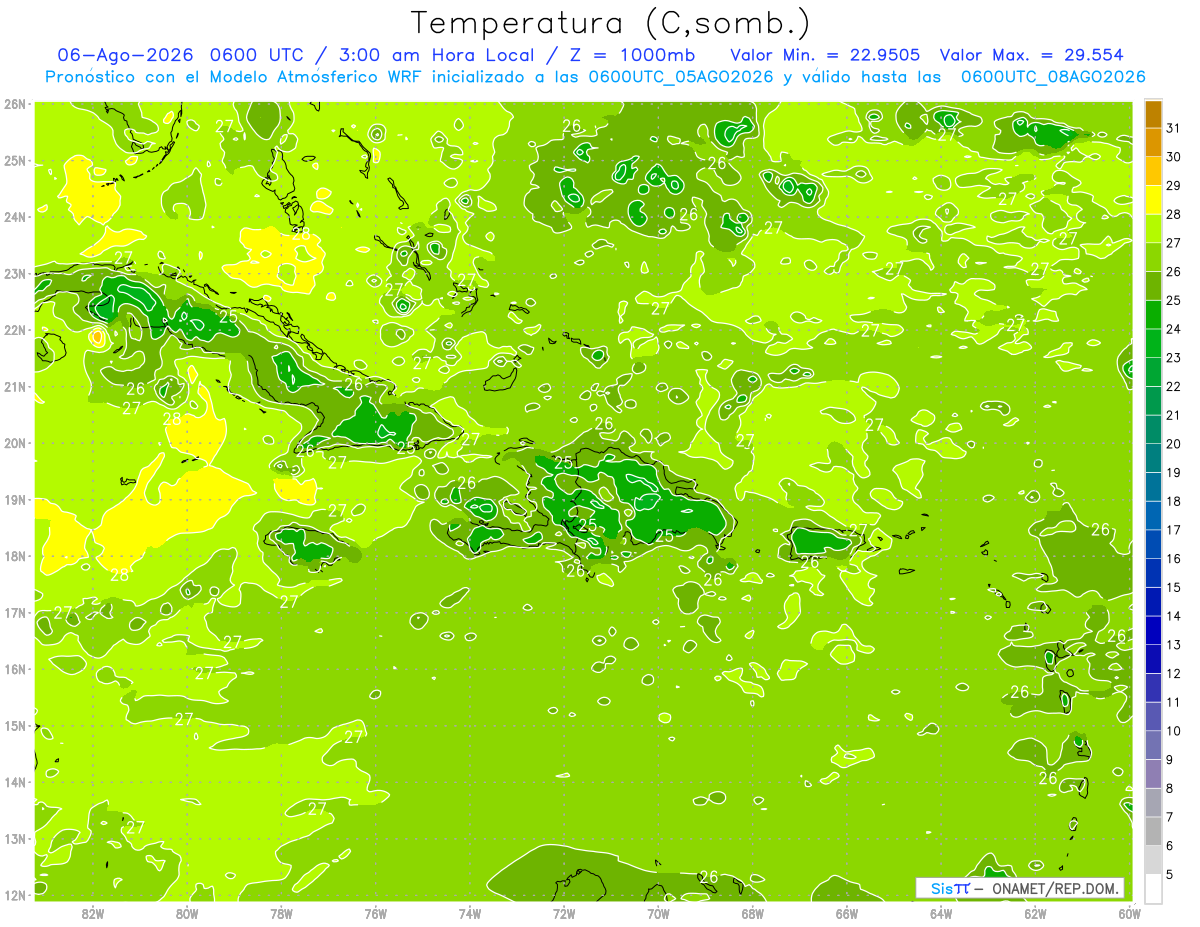Pick the teal swatch between 19 and 20
Viewport: 1200px width, 927px height.
click(1153, 458)
